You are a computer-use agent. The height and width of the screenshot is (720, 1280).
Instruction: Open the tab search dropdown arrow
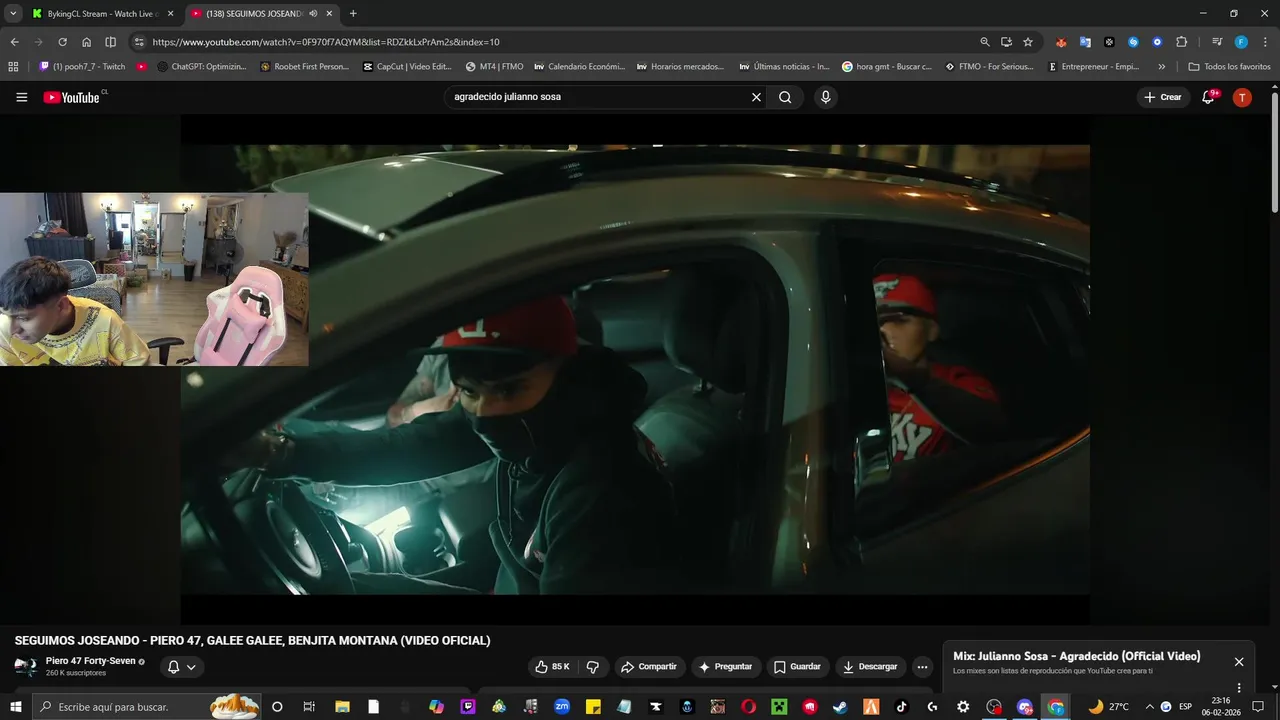[x=12, y=14]
